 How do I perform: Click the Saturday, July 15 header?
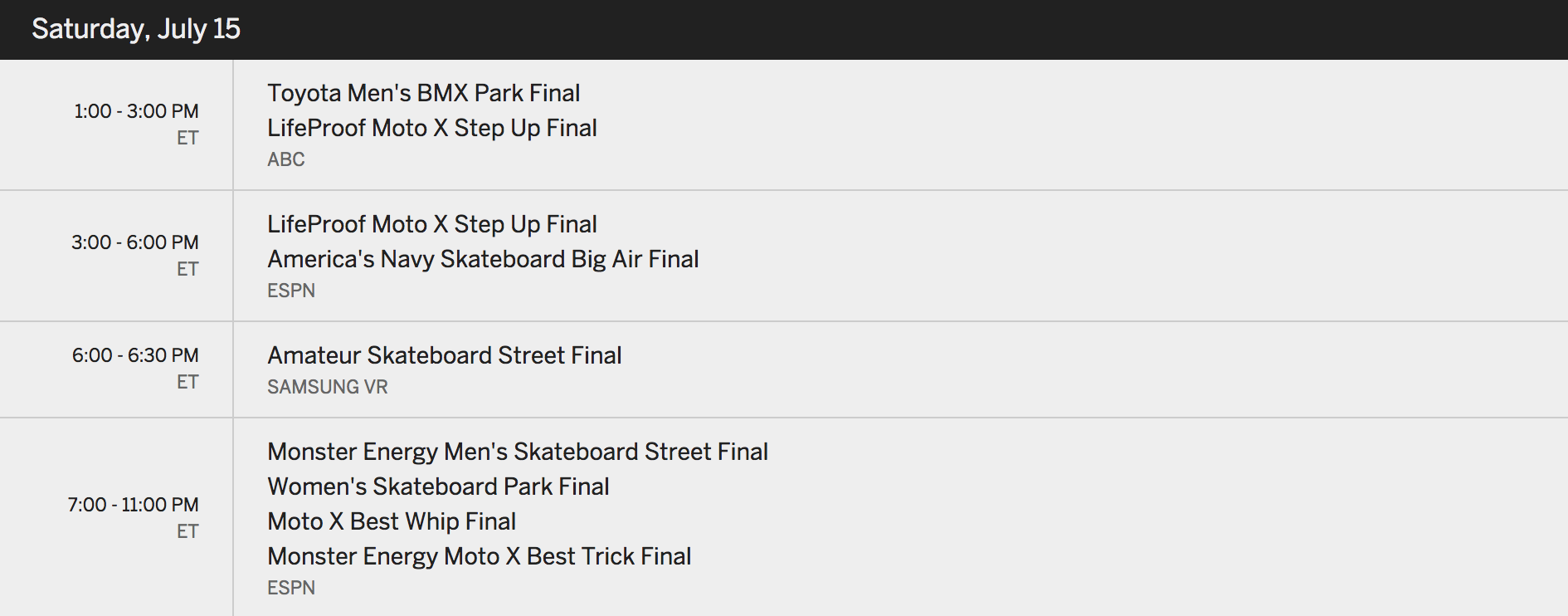136,29
